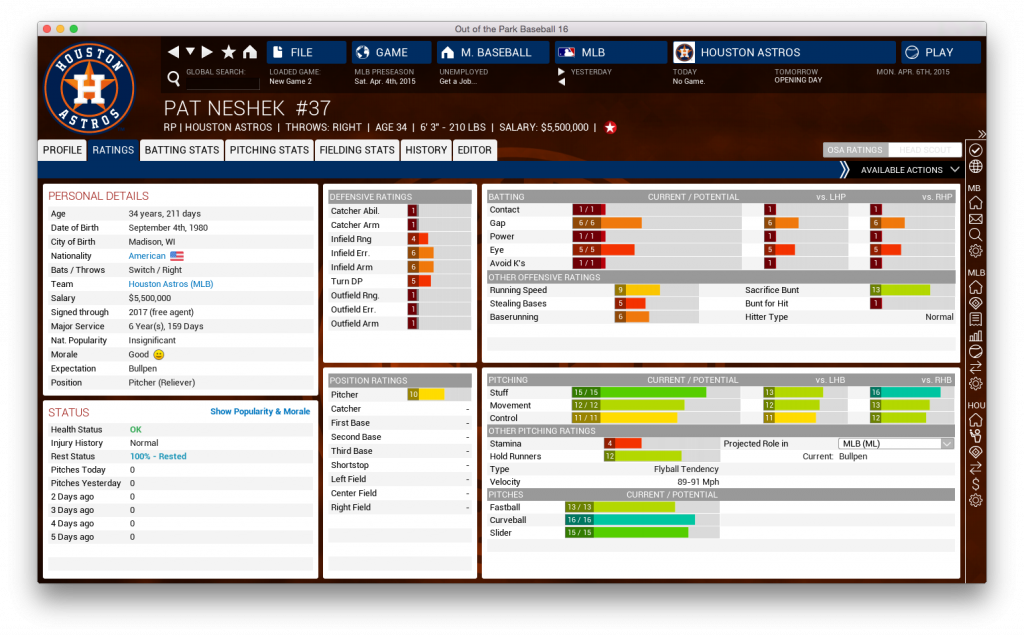Image resolution: width=1024 pixels, height=637 pixels.
Task: Open the settings gear under HOU
Action: point(976,500)
